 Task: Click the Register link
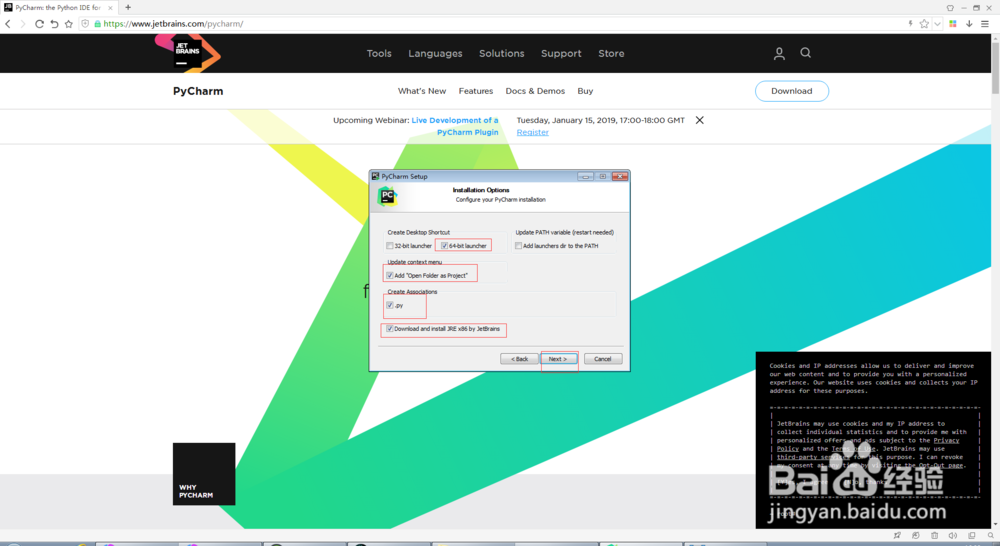(533, 133)
